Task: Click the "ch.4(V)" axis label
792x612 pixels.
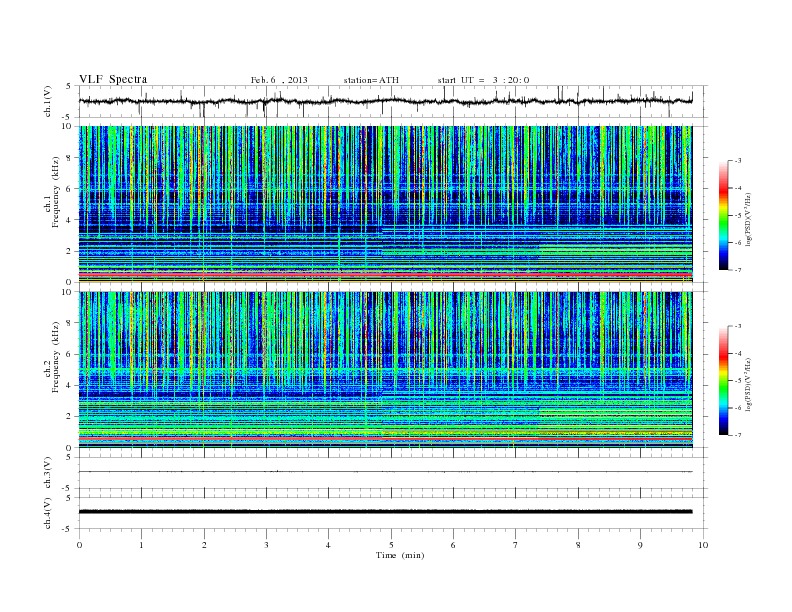Action: [47, 513]
